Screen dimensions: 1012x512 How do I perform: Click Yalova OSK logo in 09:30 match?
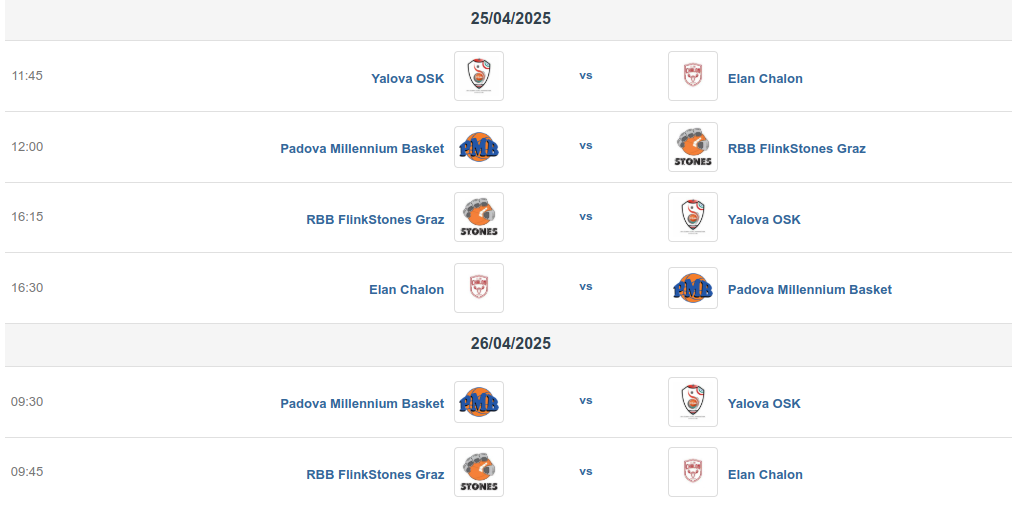693,402
